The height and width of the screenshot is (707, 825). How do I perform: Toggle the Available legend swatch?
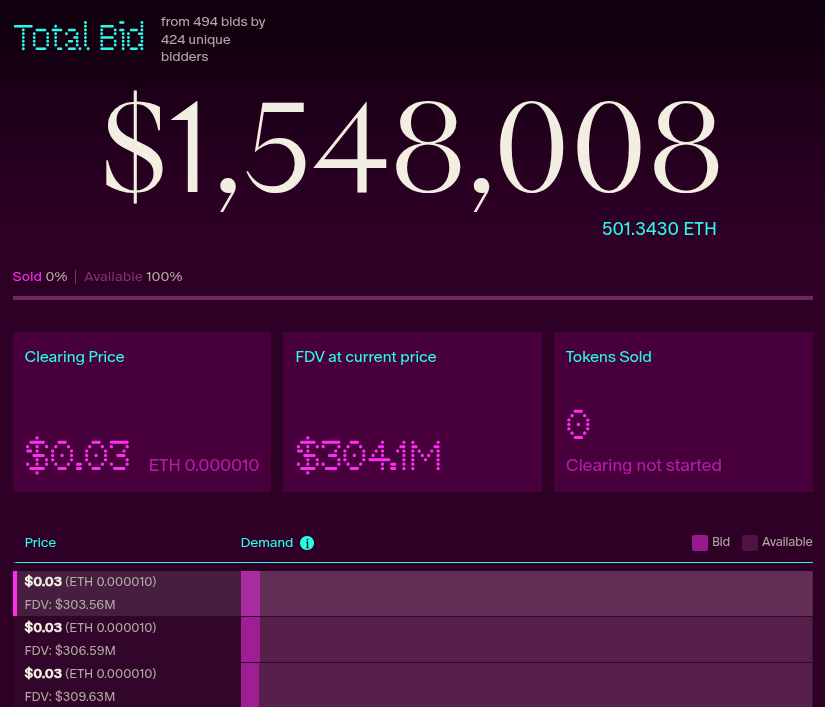750,542
